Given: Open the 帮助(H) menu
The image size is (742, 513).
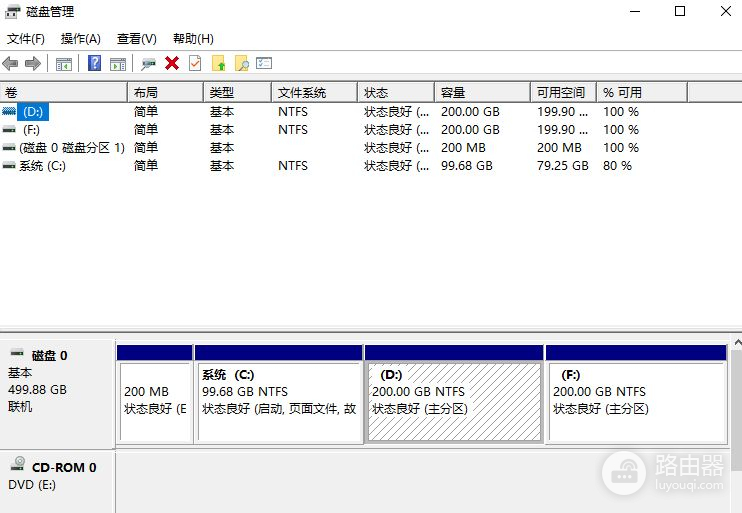Looking at the screenshot, I should (193, 39).
